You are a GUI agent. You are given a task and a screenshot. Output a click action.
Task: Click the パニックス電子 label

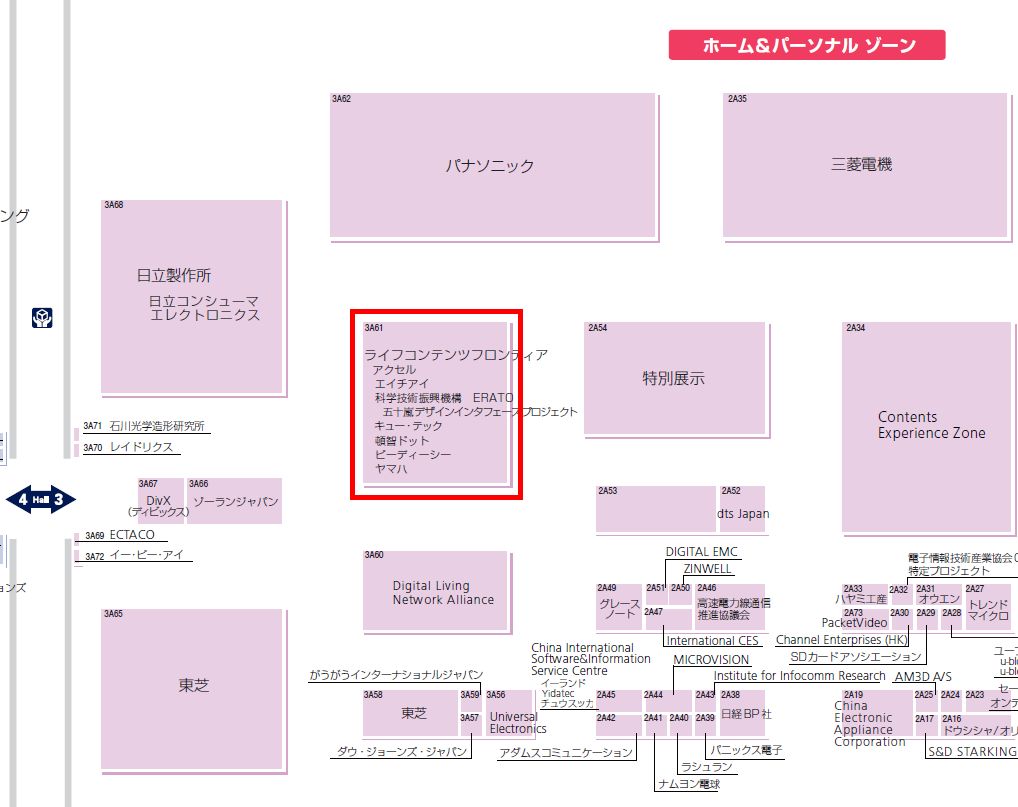(746, 750)
